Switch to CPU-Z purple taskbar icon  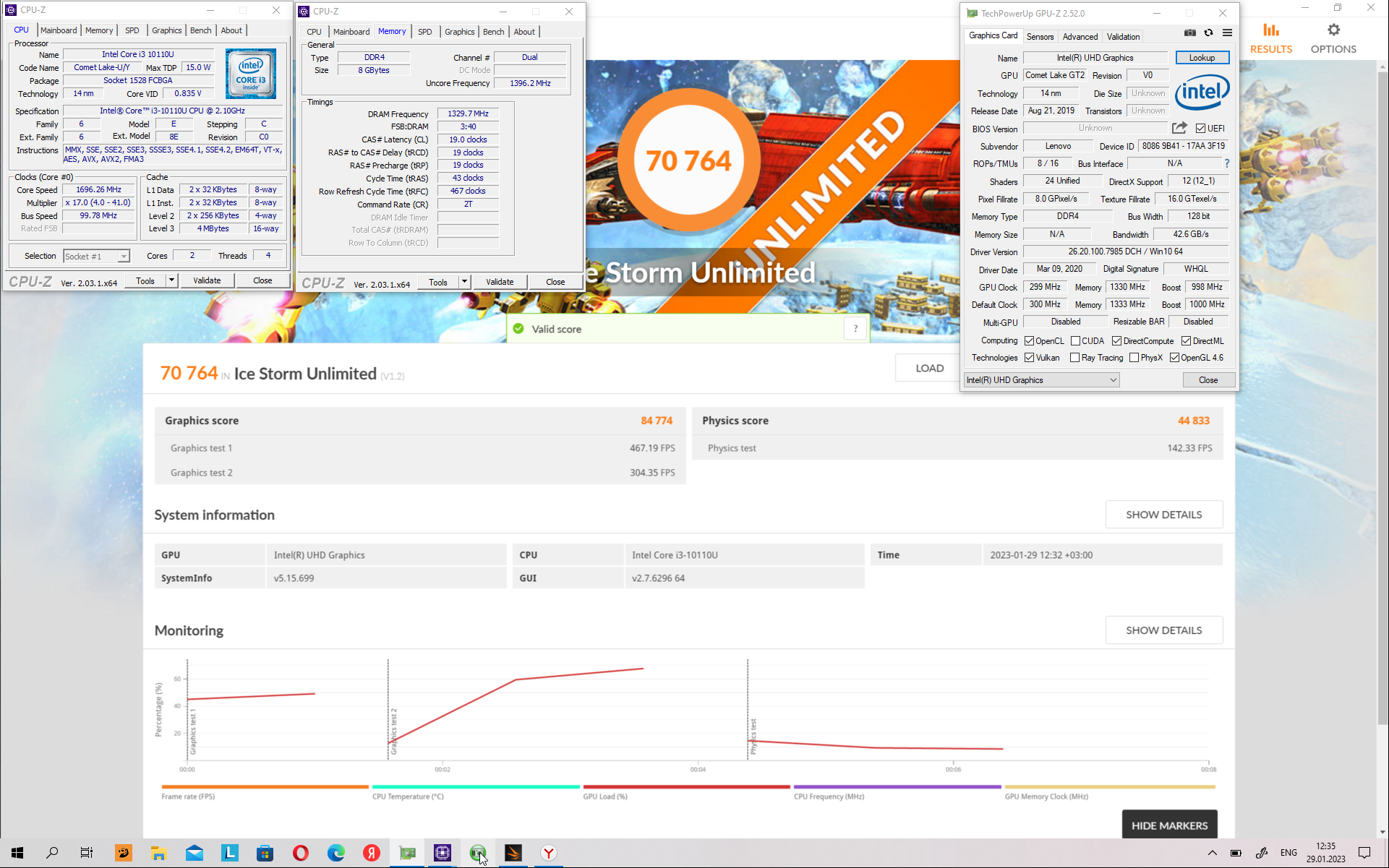(443, 853)
